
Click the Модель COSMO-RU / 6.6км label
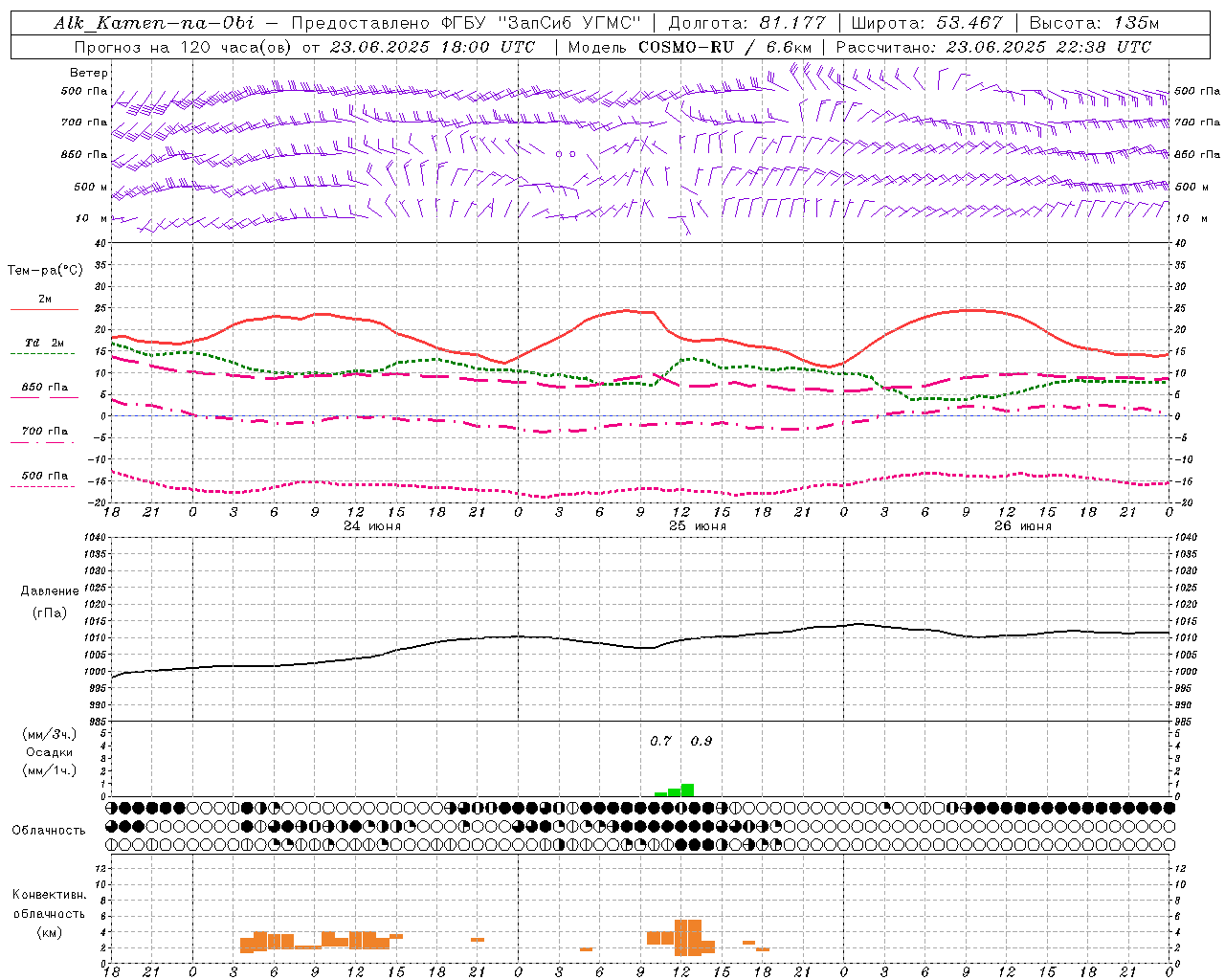pyautogui.click(x=690, y=47)
